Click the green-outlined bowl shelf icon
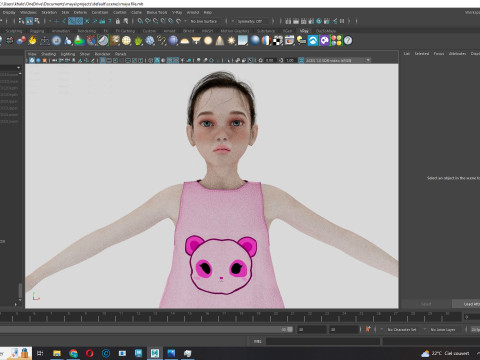480x360 pixels. pyautogui.click(x=103, y=41)
